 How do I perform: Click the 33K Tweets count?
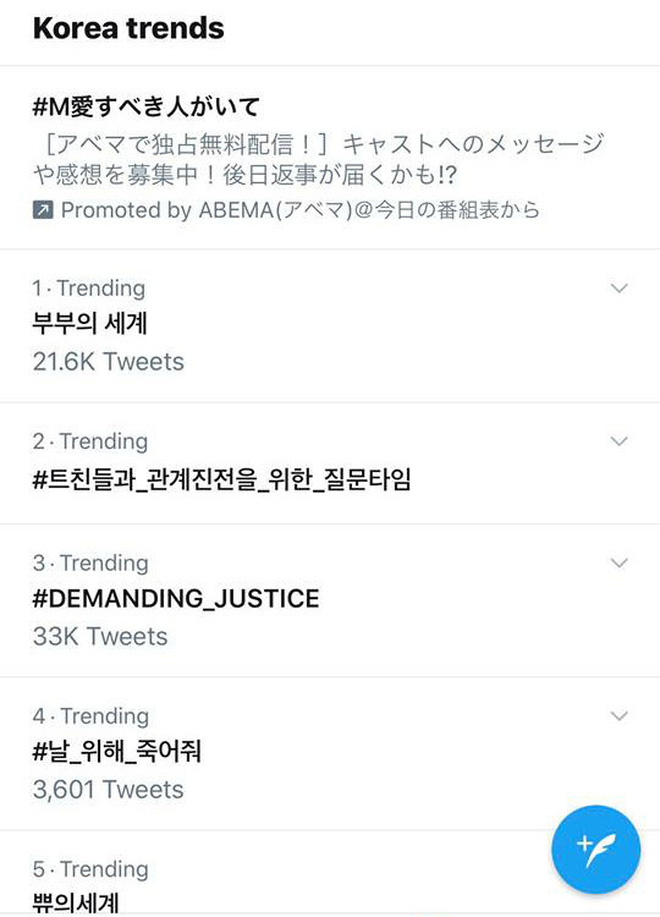[x=100, y=636]
